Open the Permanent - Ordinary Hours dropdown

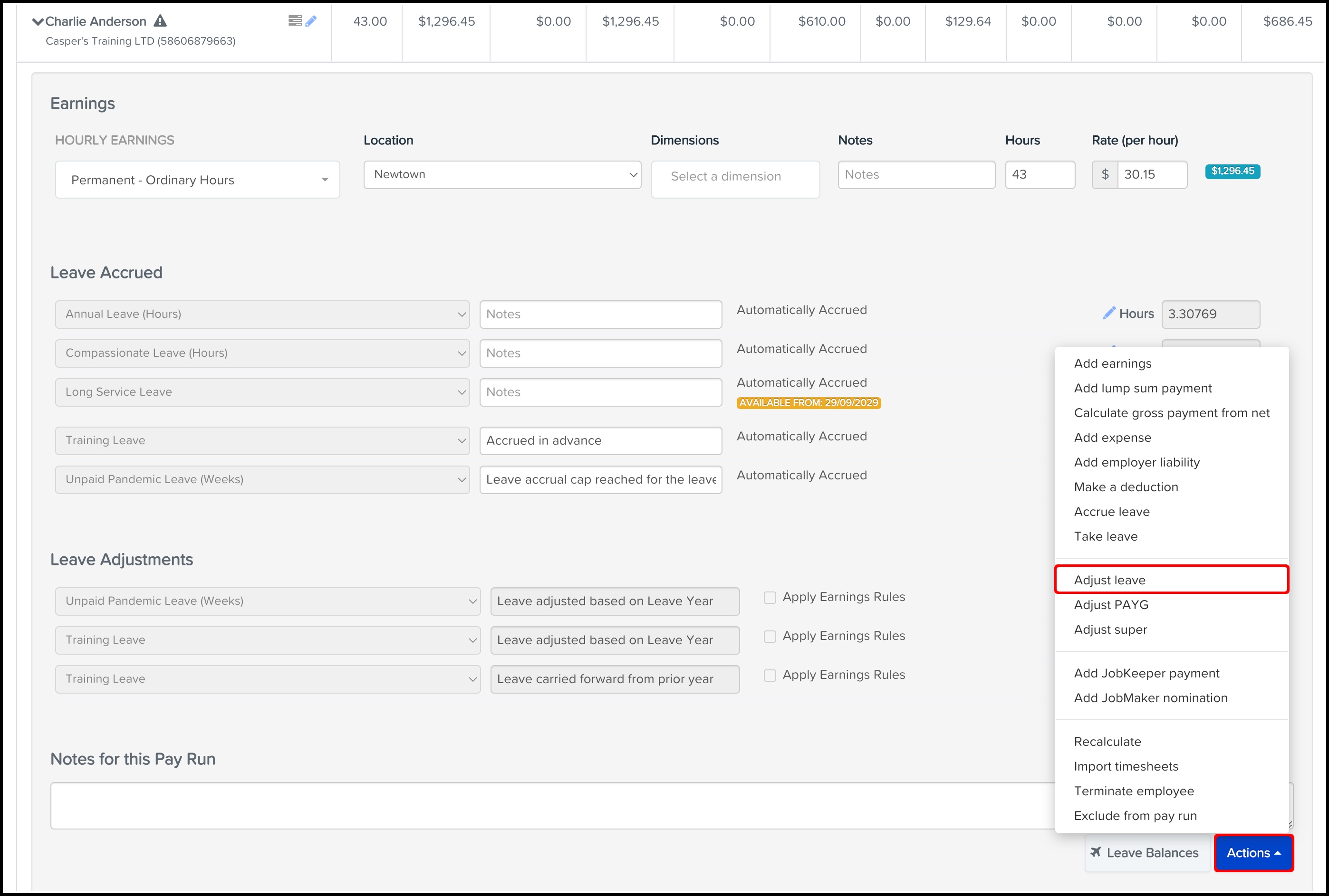tap(197, 180)
